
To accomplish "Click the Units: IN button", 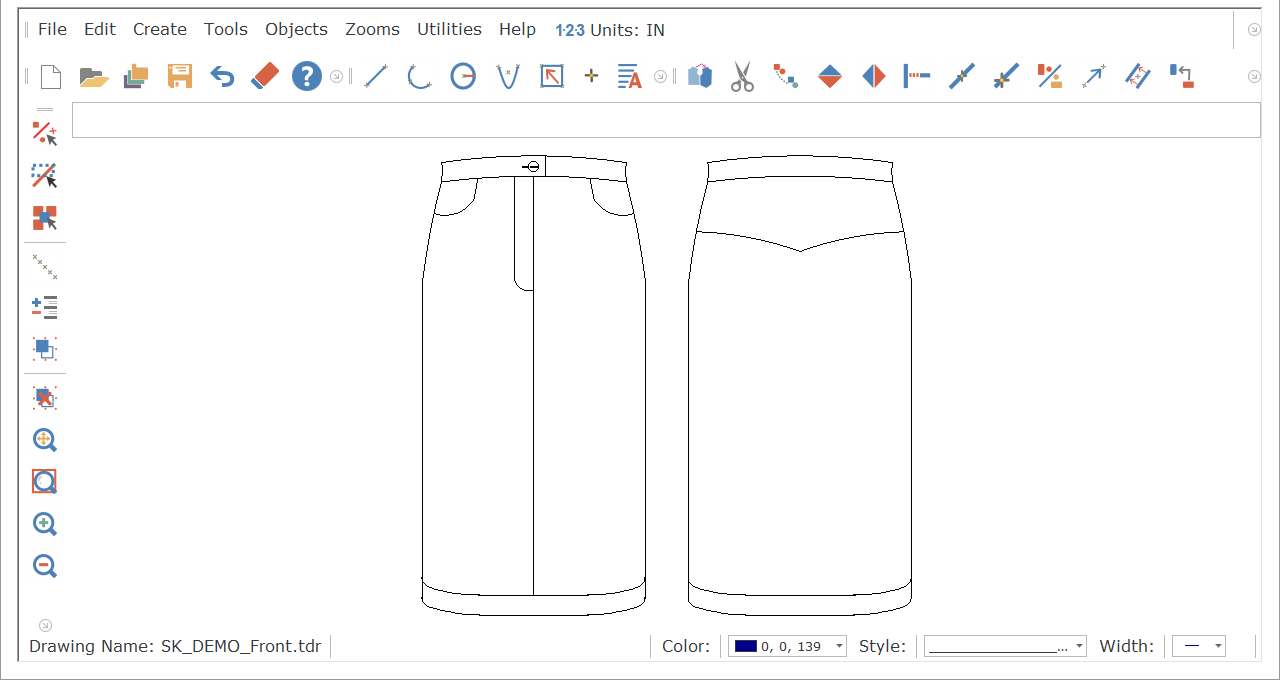I will click(610, 30).
